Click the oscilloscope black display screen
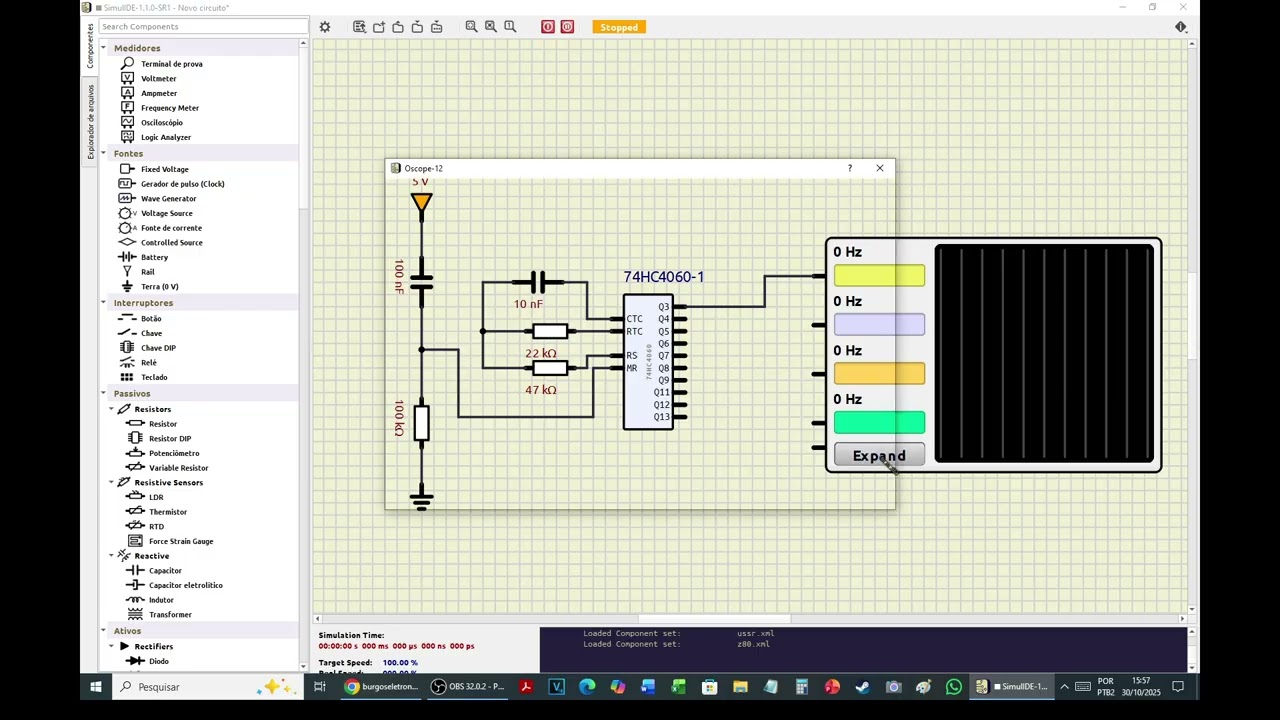 pyautogui.click(x=1044, y=354)
